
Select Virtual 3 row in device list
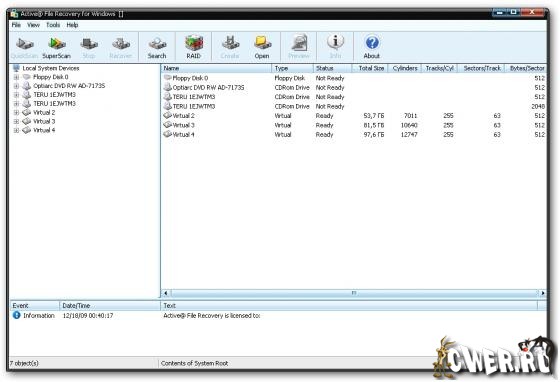click(x=354, y=125)
